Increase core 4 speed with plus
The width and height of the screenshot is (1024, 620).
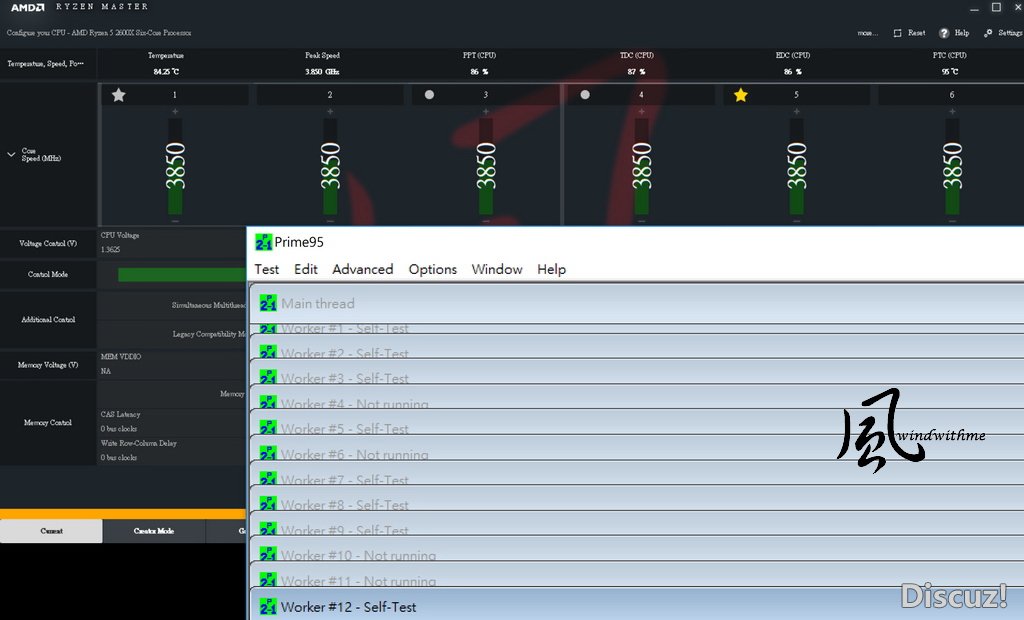pyautogui.click(x=641, y=112)
